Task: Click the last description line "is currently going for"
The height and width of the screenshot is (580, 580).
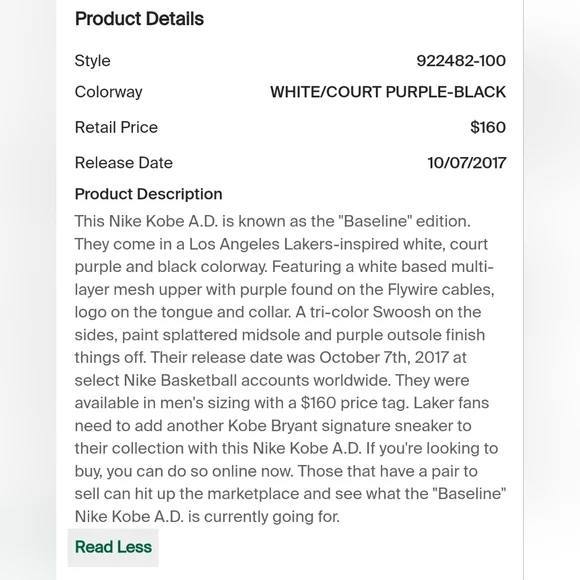Action: [207, 517]
